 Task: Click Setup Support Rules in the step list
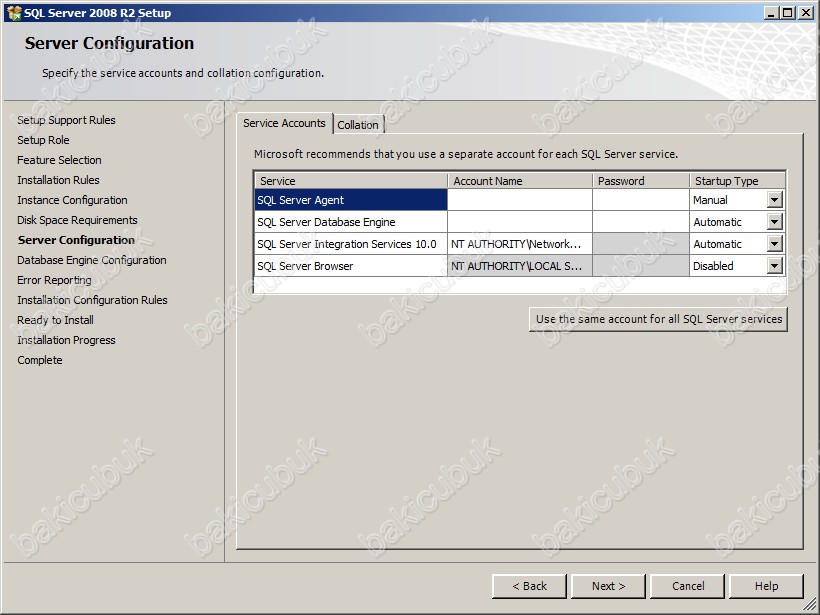[x=66, y=120]
